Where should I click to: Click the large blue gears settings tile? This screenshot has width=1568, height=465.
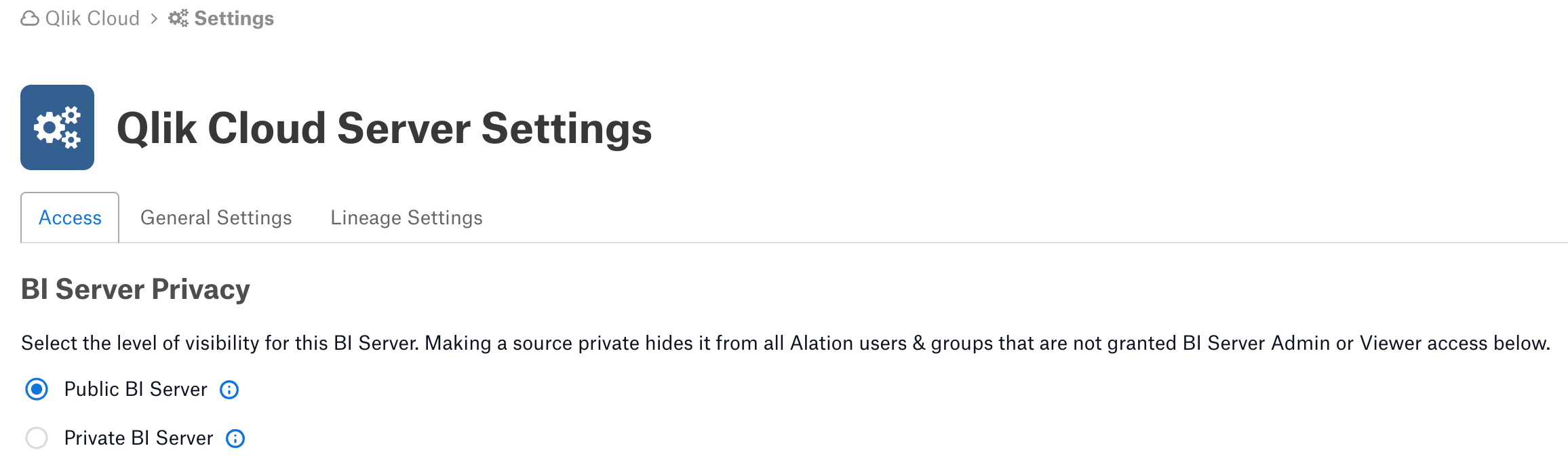pos(57,127)
